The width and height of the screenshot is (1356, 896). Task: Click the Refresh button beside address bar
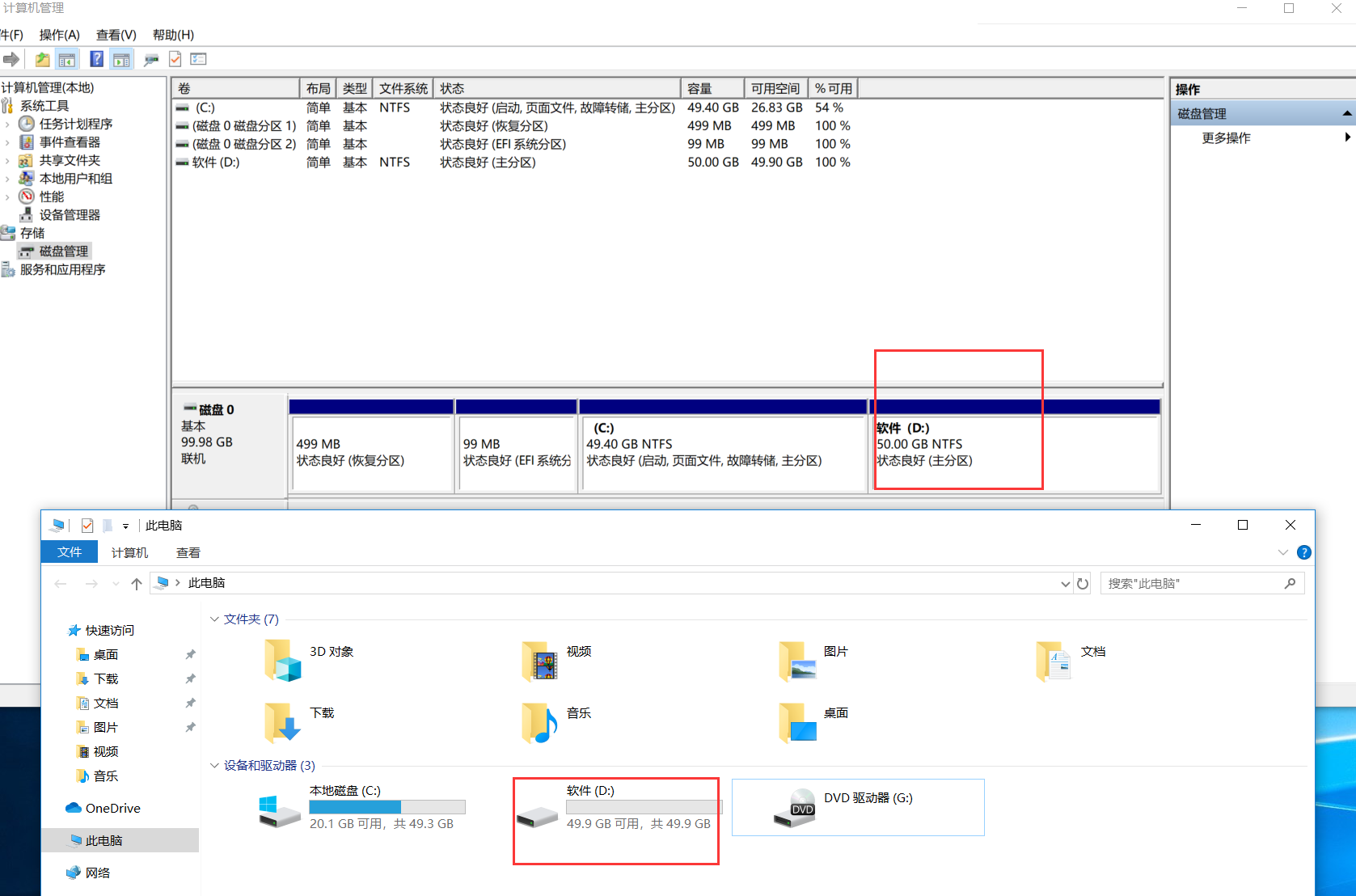1083,584
